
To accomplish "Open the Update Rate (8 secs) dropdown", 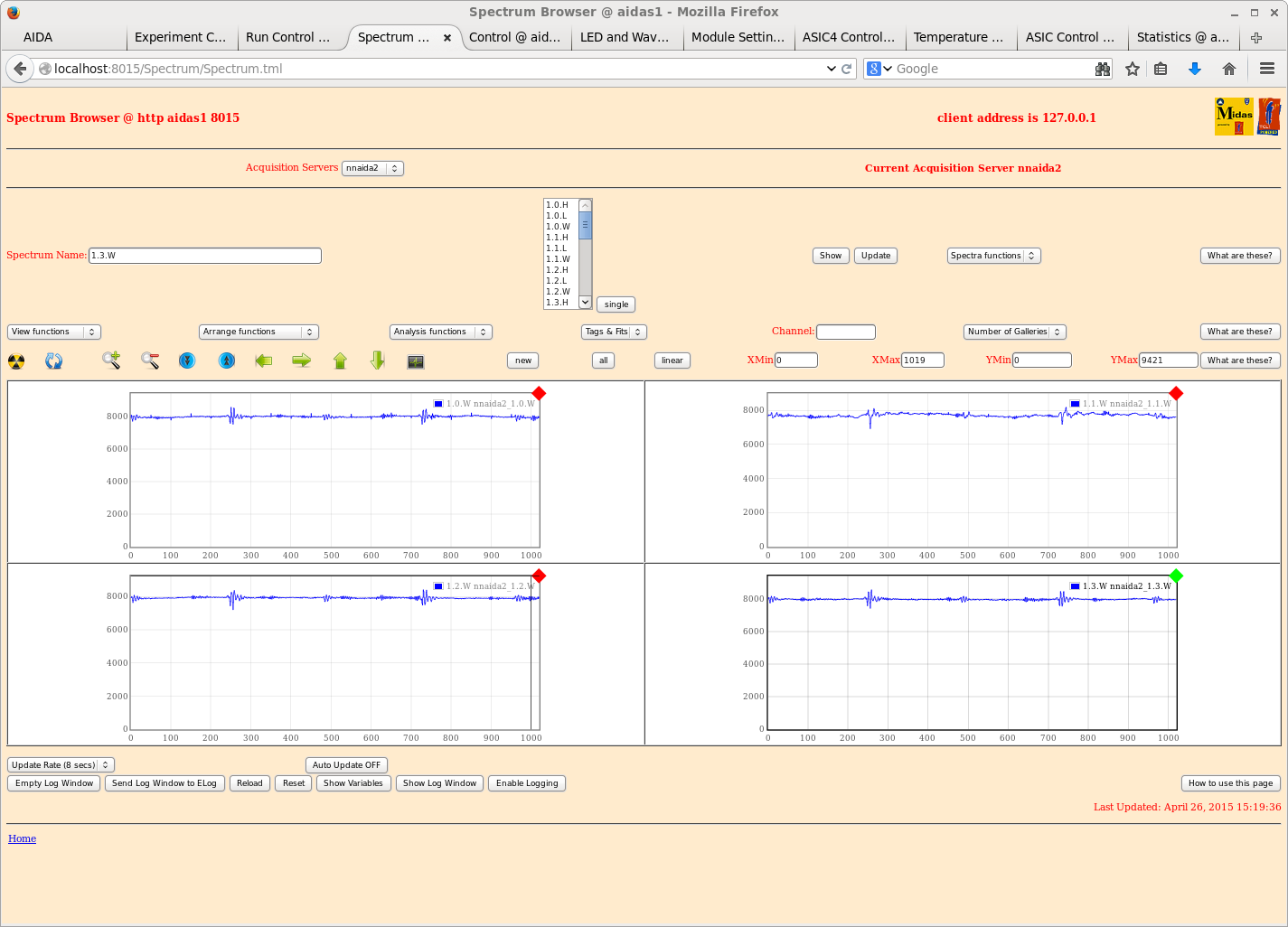I will click(x=61, y=765).
